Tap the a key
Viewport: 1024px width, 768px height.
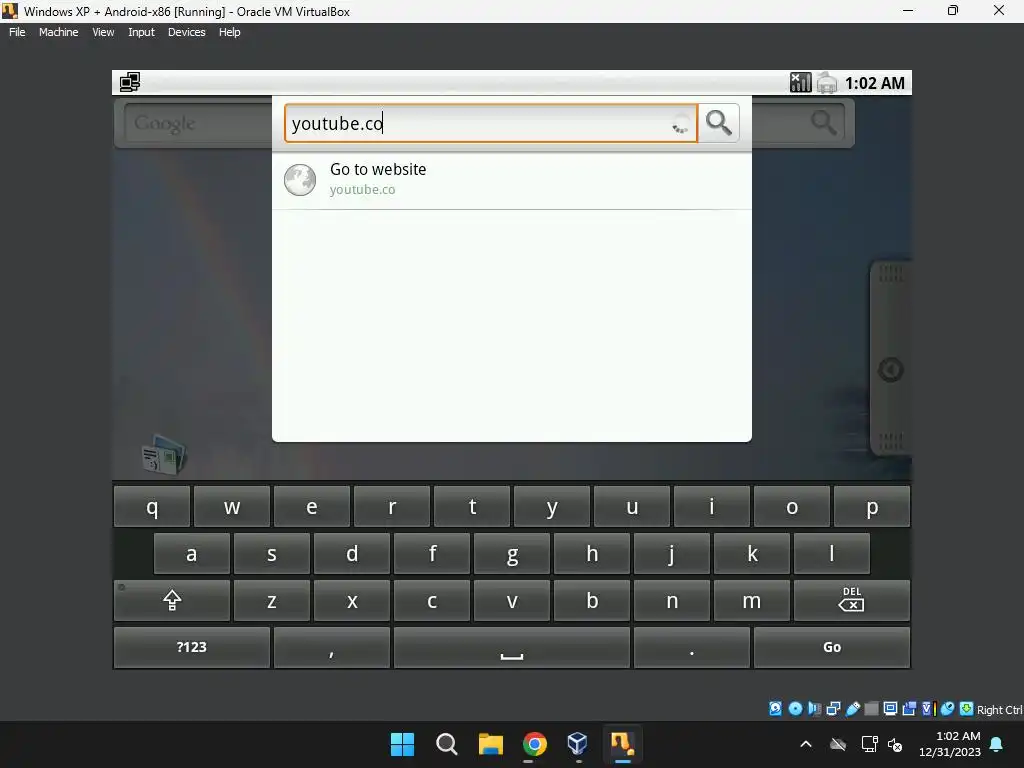pyautogui.click(x=191, y=553)
